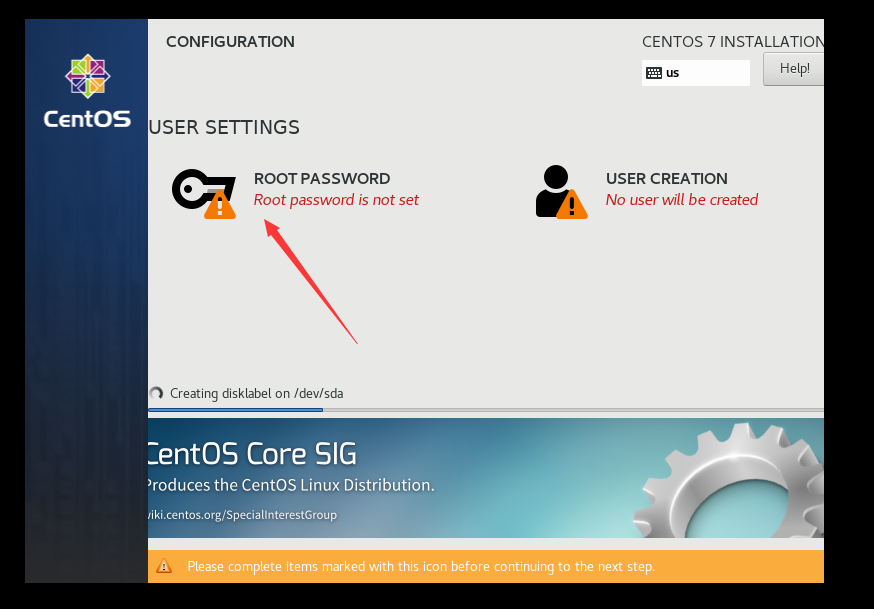Select the USER CREATION heading
This screenshot has height=609, width=874.
(667, 178)
